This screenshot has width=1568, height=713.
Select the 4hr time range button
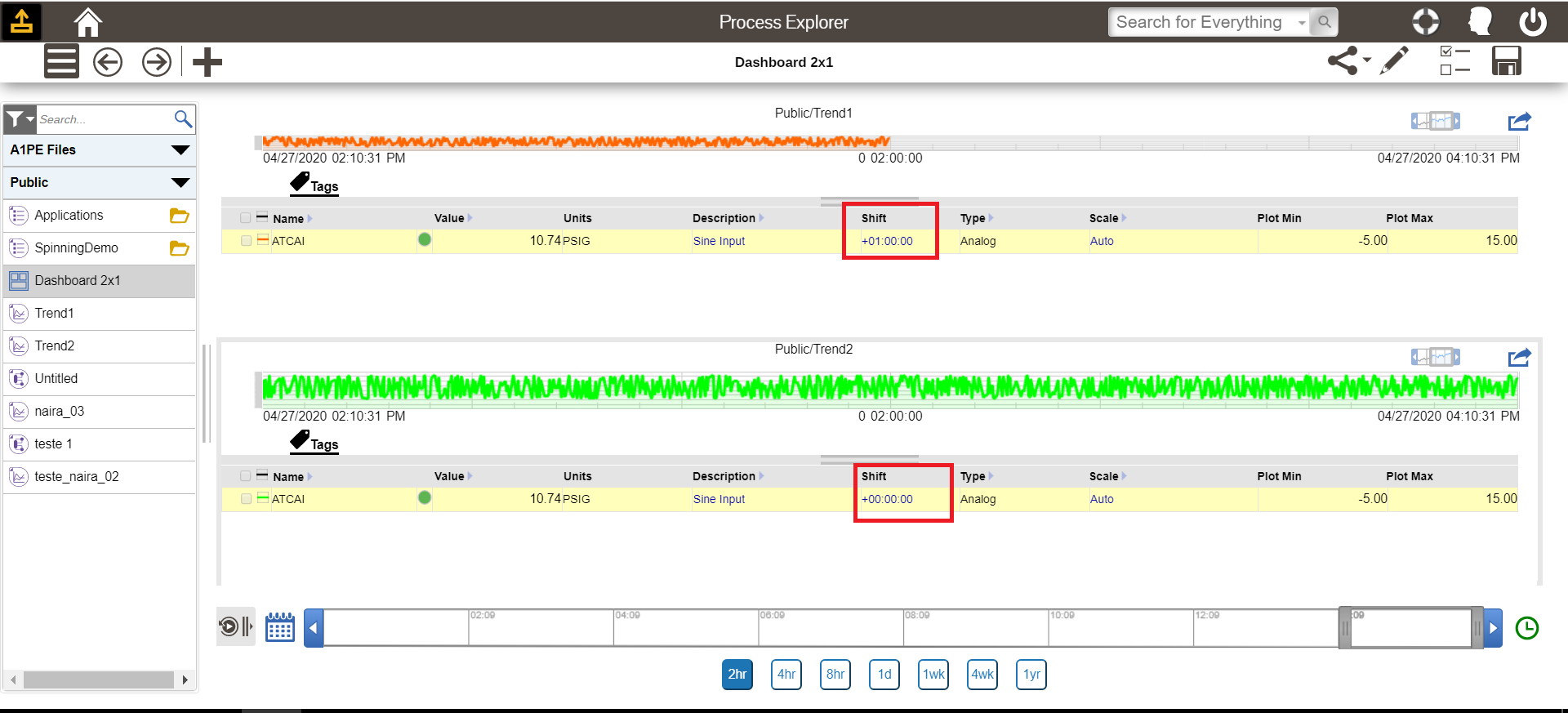click(786, 675)
